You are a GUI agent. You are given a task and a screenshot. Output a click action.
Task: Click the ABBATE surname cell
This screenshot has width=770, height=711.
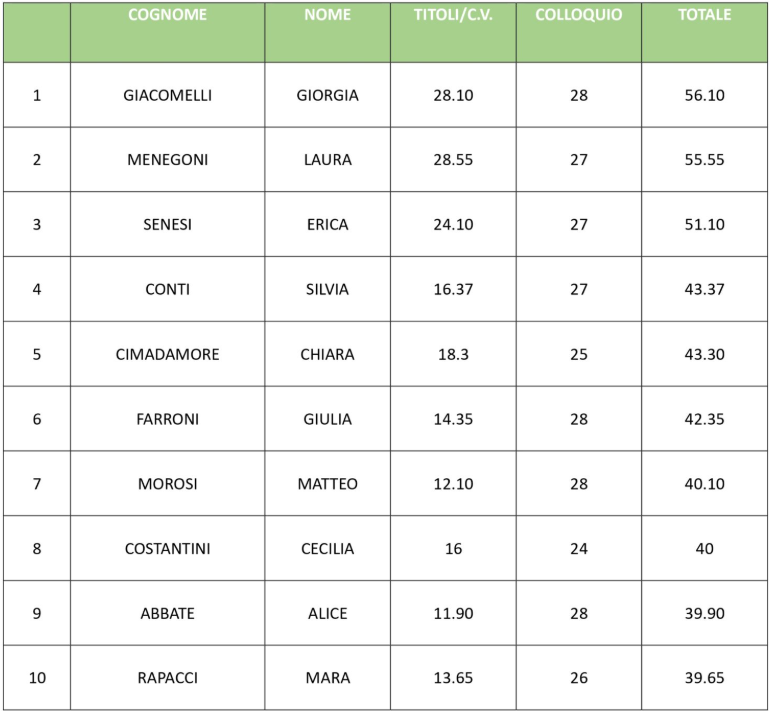pos(167,613)
